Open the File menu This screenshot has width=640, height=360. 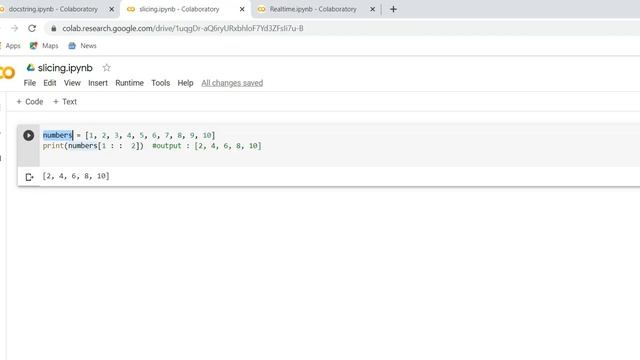click(30, 83)
